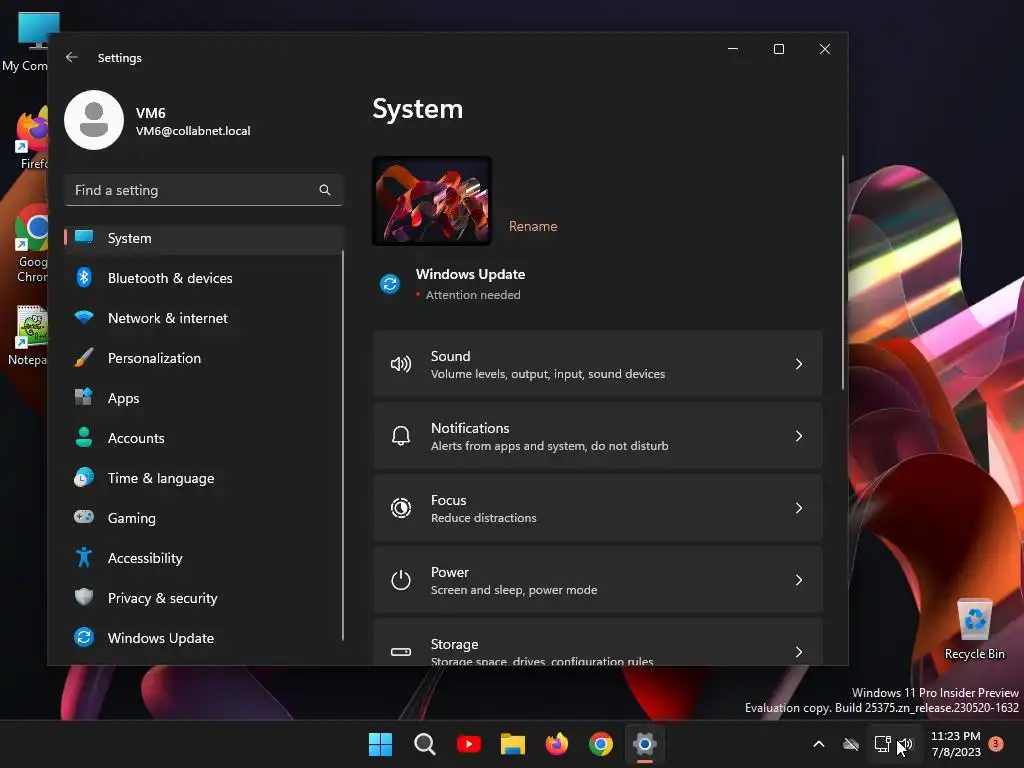Maximize the Settings window
The height and width of the screenshot is (768, 1024).
pos(778,49)
